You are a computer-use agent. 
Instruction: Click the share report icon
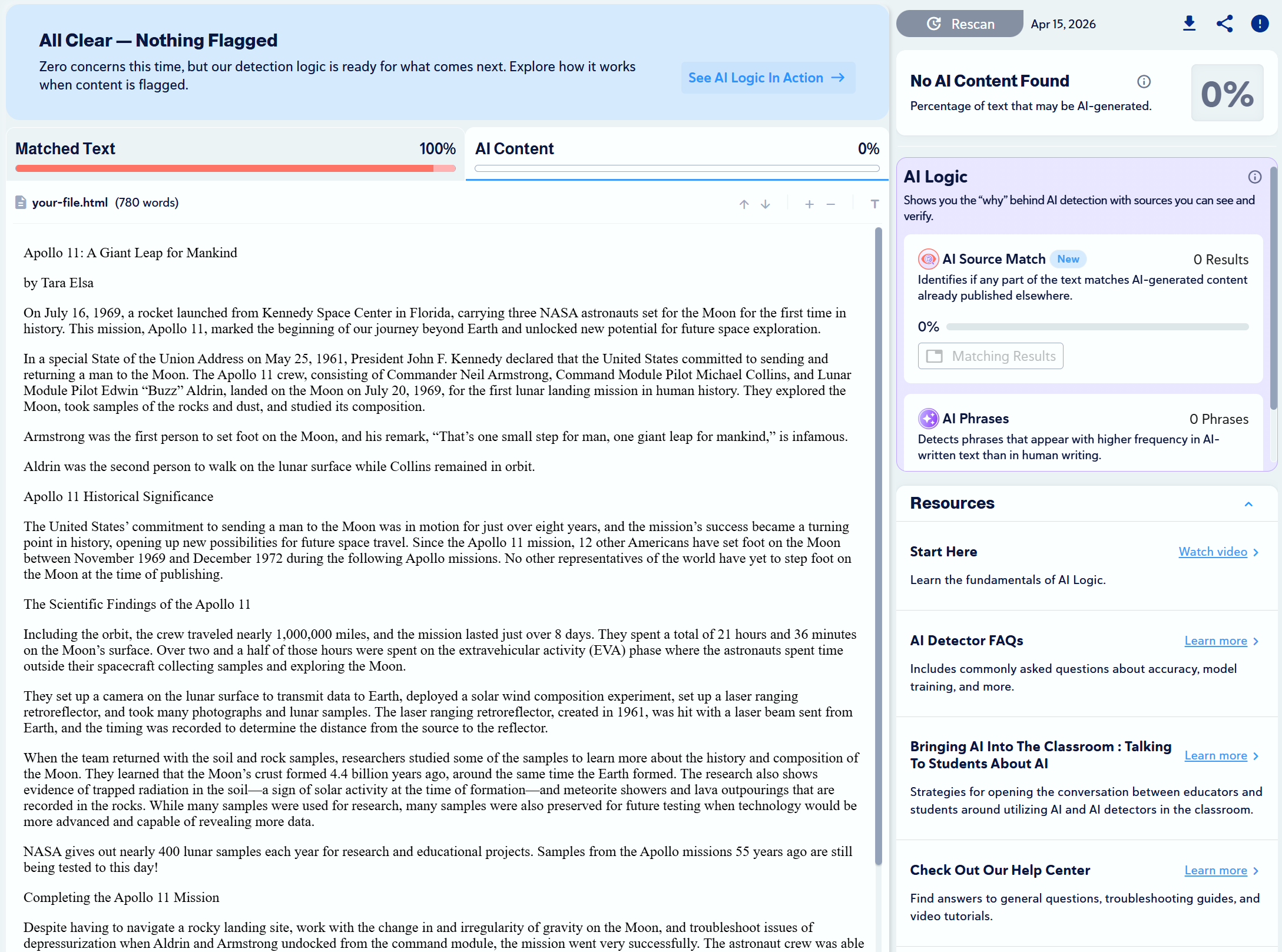1224,24
